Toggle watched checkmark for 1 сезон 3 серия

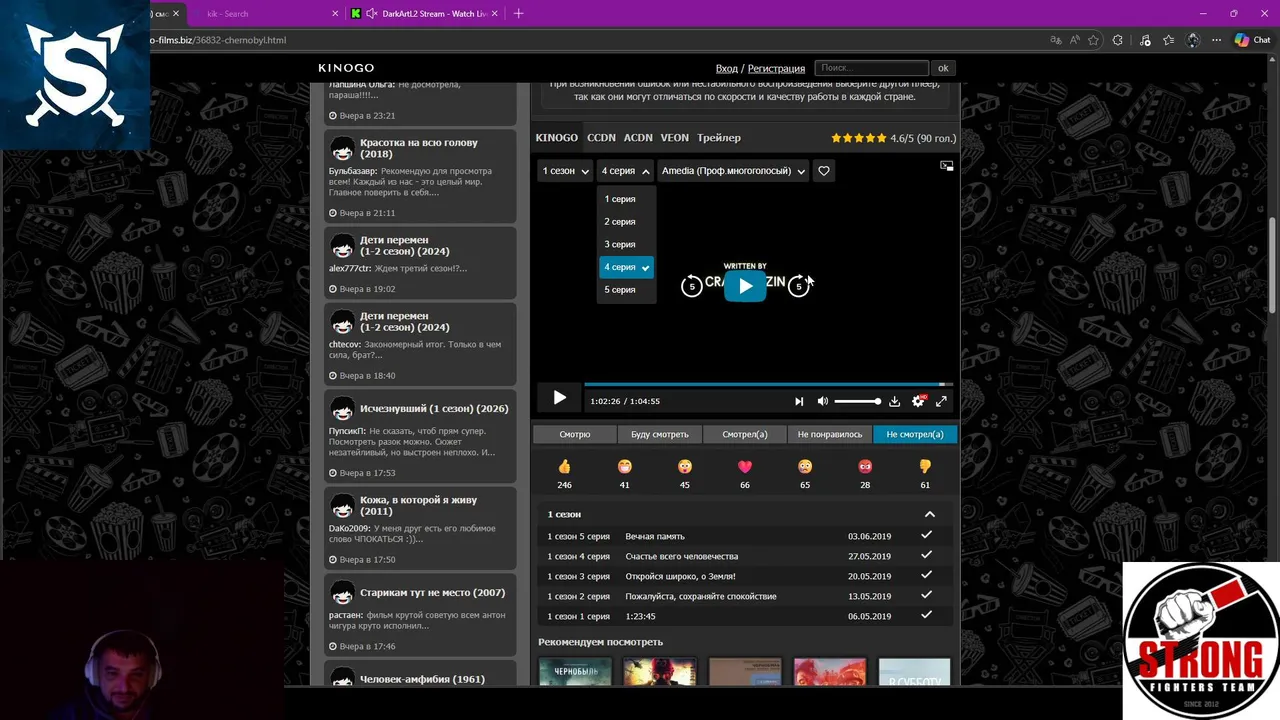[926, 575]
